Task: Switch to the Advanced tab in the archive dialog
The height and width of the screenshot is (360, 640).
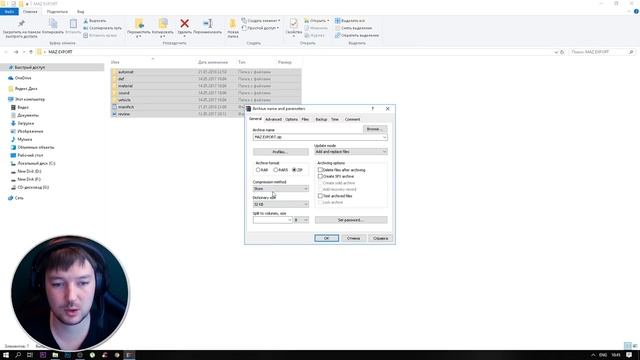Action: tap(273, 119)
